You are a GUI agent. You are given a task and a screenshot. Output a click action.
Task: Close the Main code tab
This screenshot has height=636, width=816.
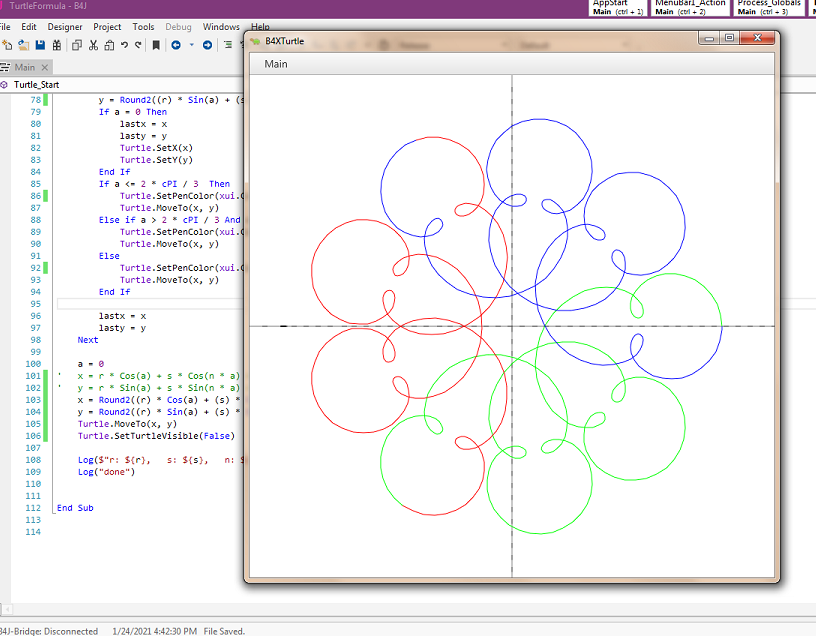[45, 67]
